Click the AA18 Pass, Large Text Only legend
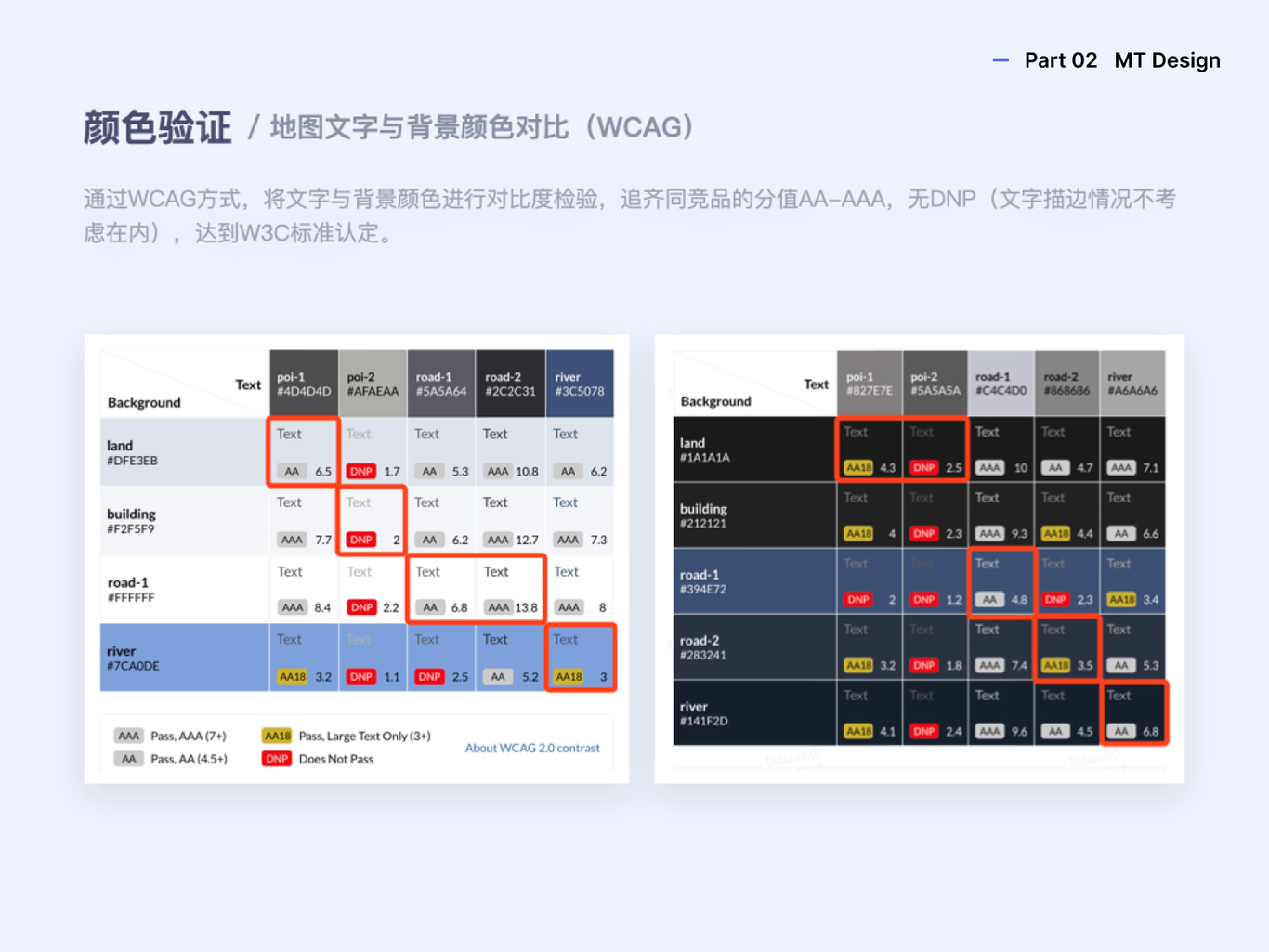This screenshot has width=1269, height=952. pos(346,736)
